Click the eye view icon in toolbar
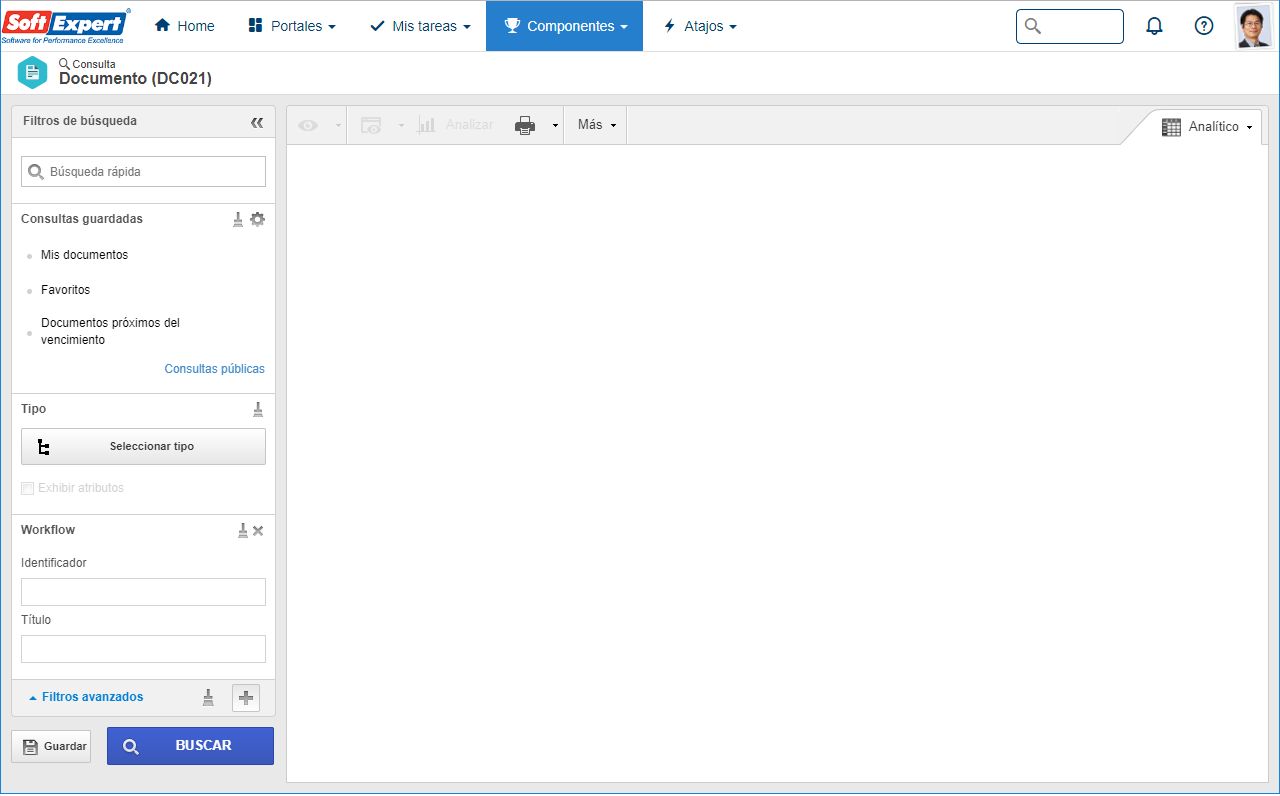1280x796 pixels. 308,125
